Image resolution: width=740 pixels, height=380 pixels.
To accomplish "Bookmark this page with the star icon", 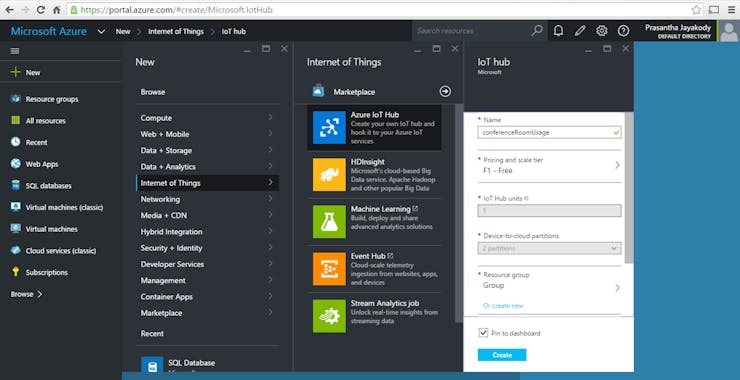I will coord(696,10).
